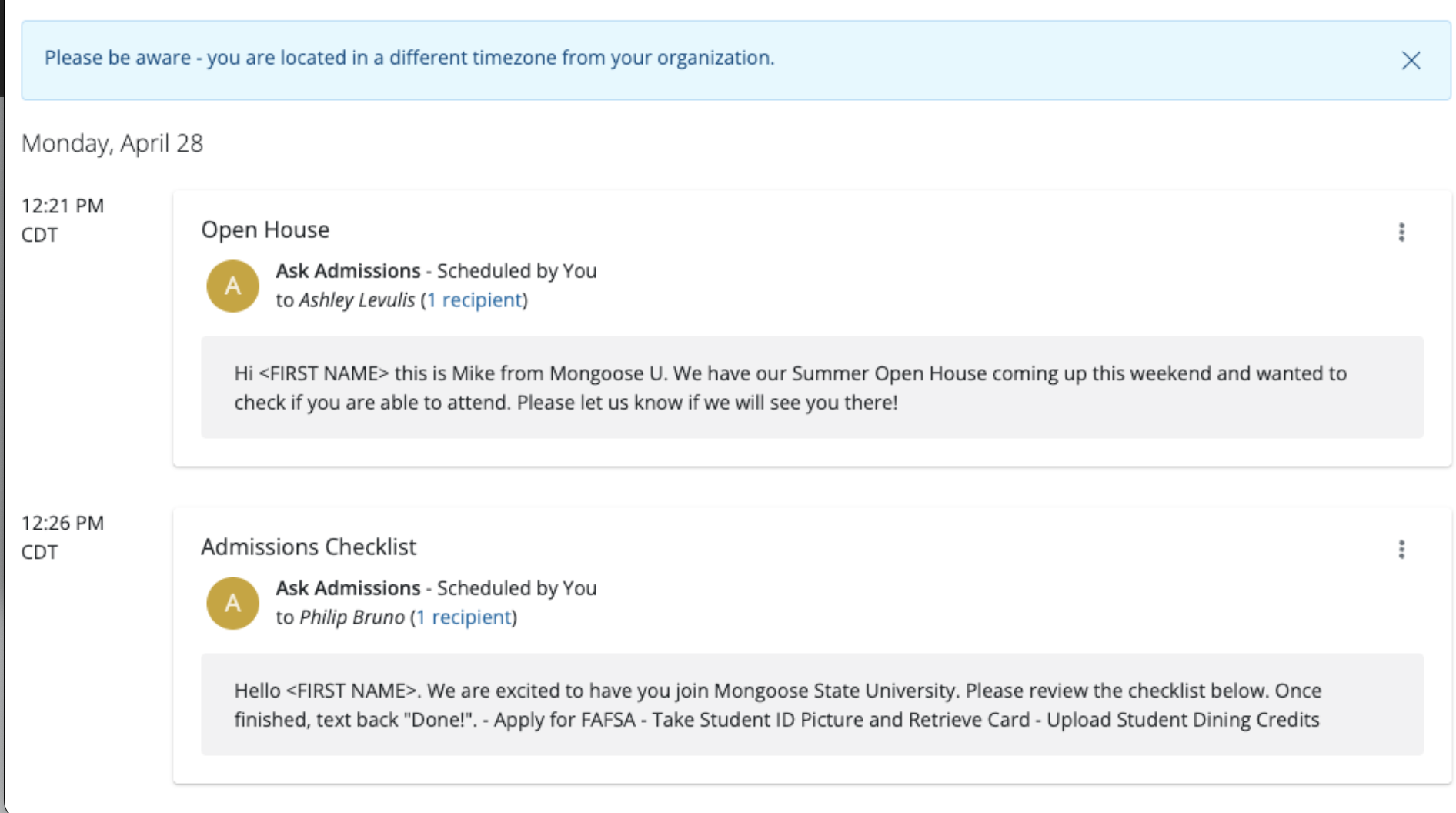
Task: Click the Ask Admissions sender name in Admissions Checklist
Action: [x=348, y=588]
